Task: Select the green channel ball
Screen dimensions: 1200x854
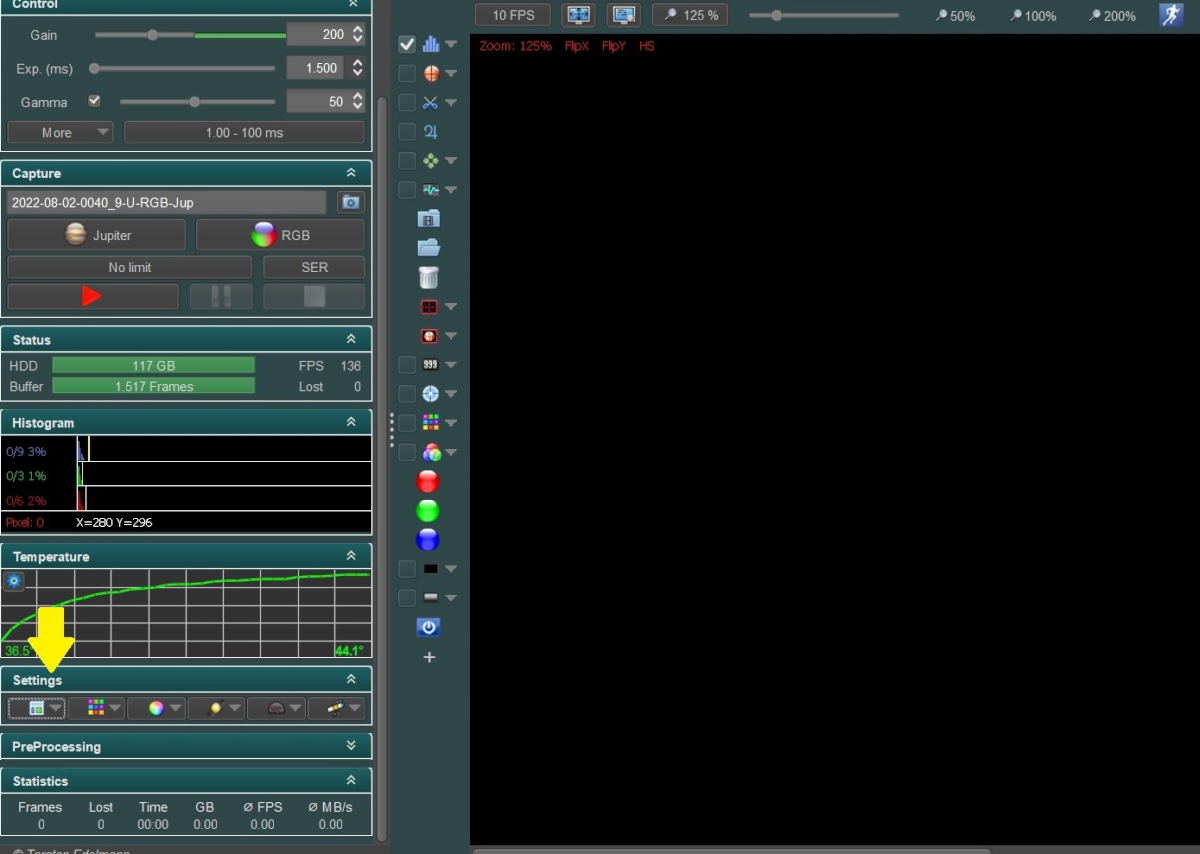Action: pyautogui.click(x=428, y=511)
